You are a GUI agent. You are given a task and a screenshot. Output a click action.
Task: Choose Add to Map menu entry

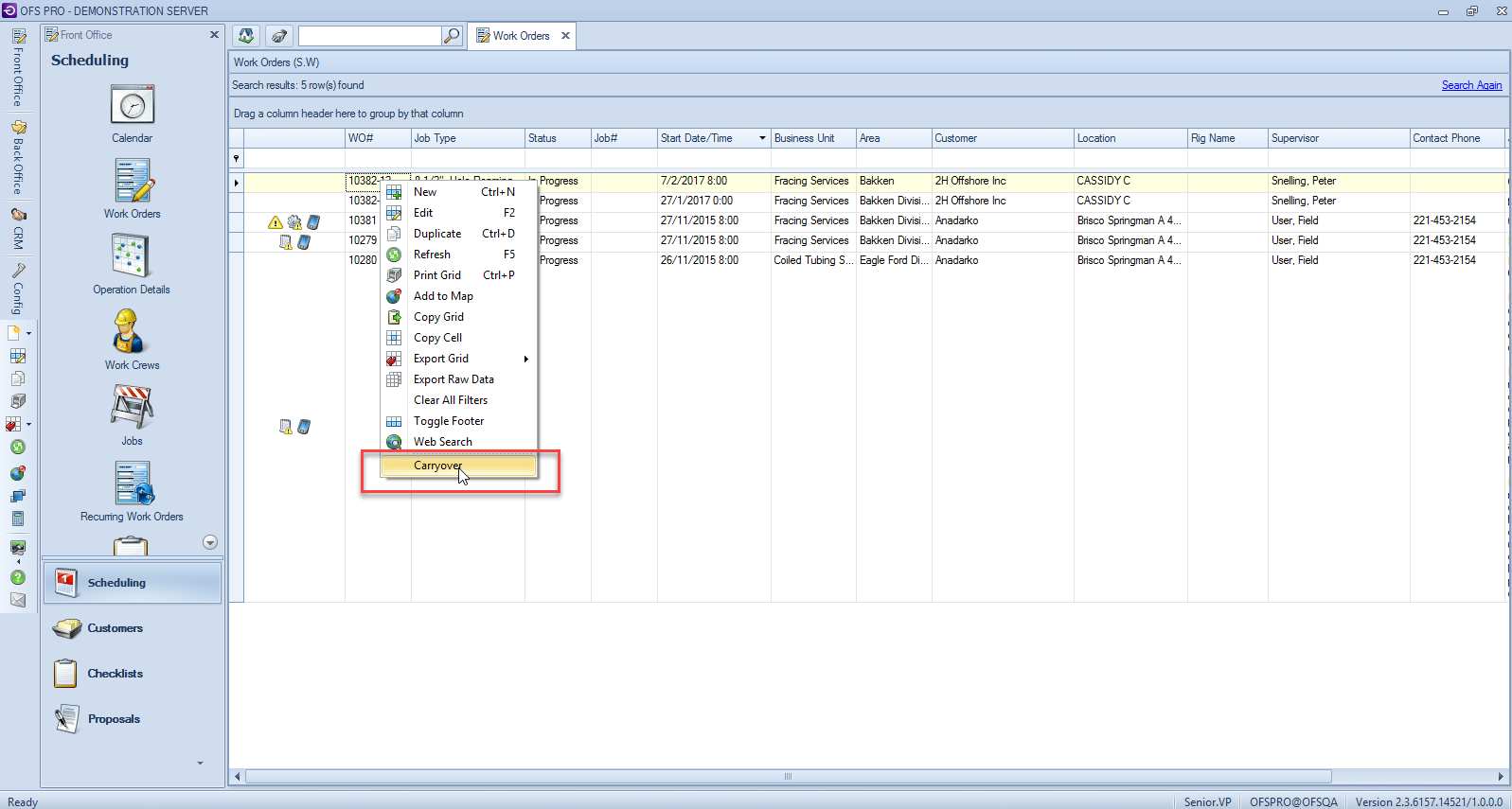(458, 296)
